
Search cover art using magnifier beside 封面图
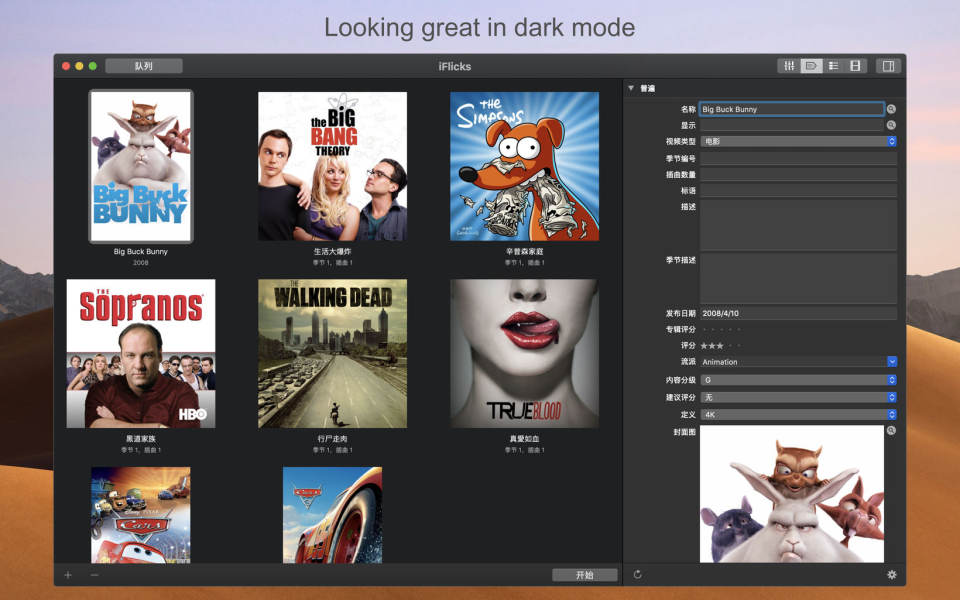pyautogui.click(x=891, y=430)
